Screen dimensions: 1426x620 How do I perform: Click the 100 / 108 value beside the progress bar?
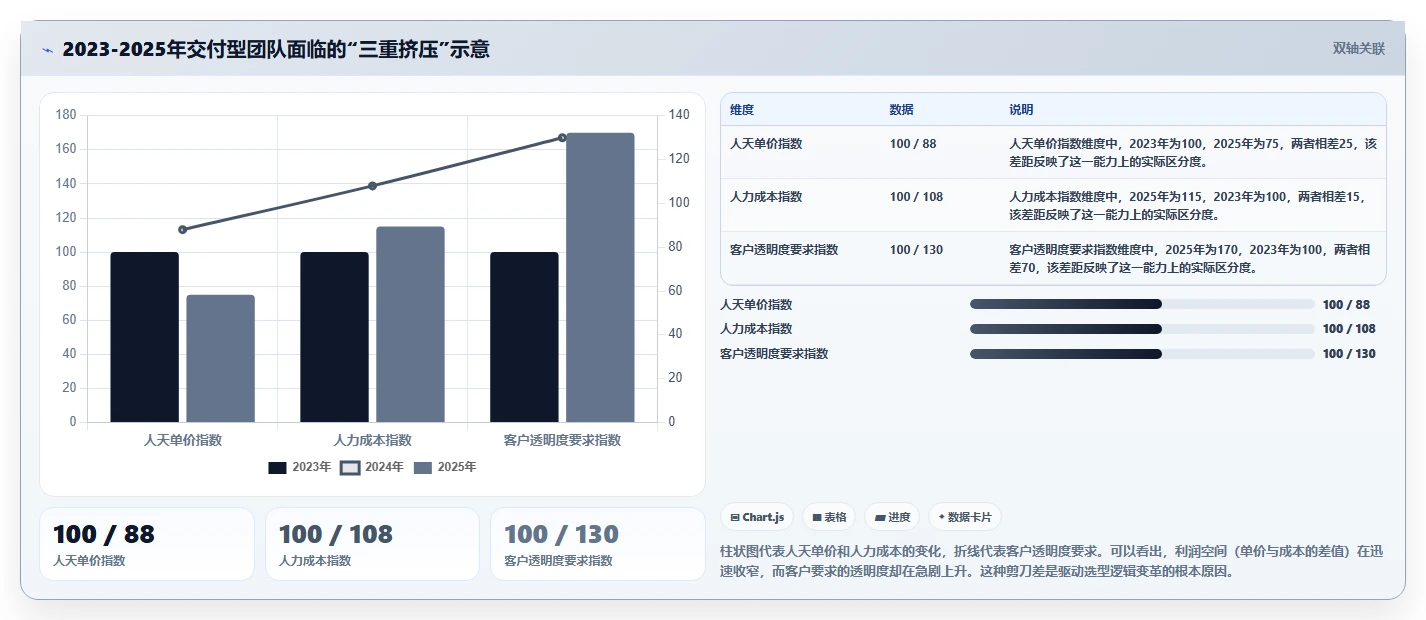[1349, 329]
